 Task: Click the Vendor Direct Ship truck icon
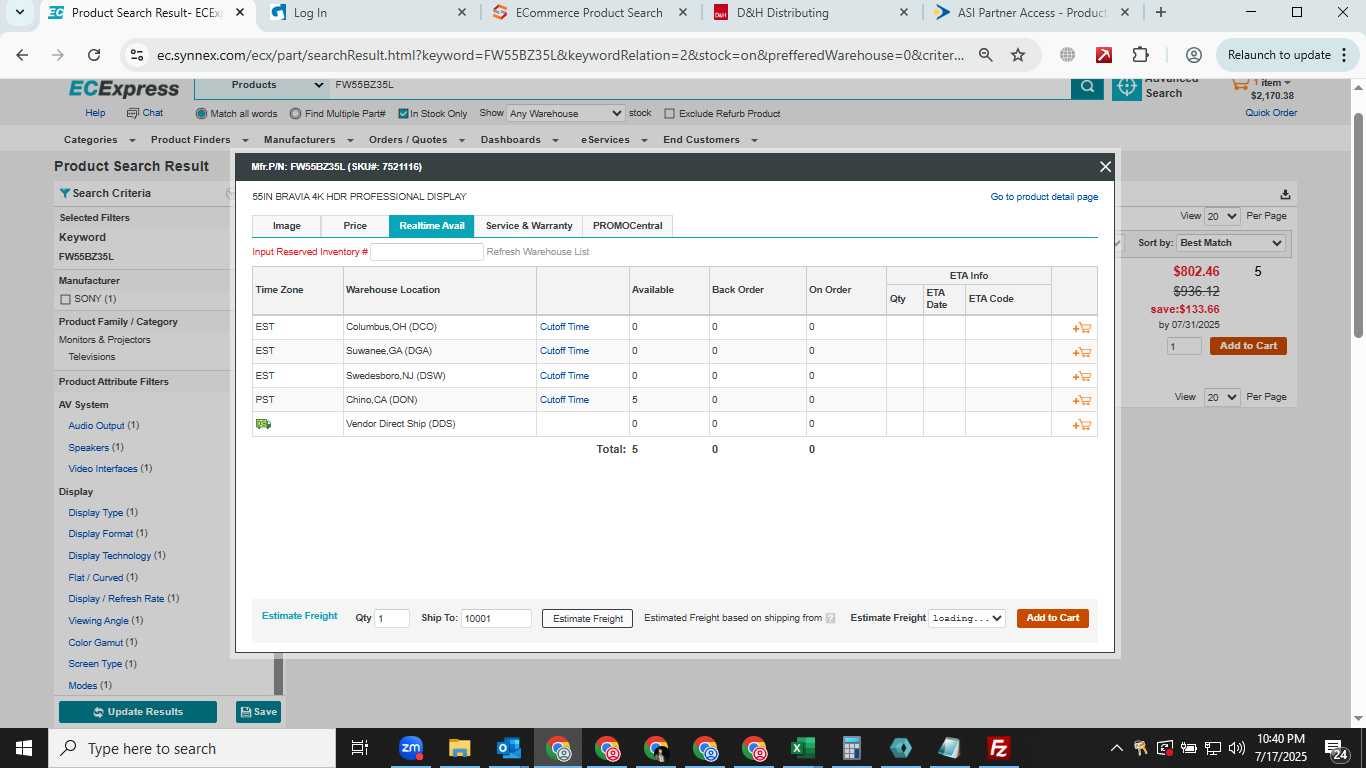263,424
